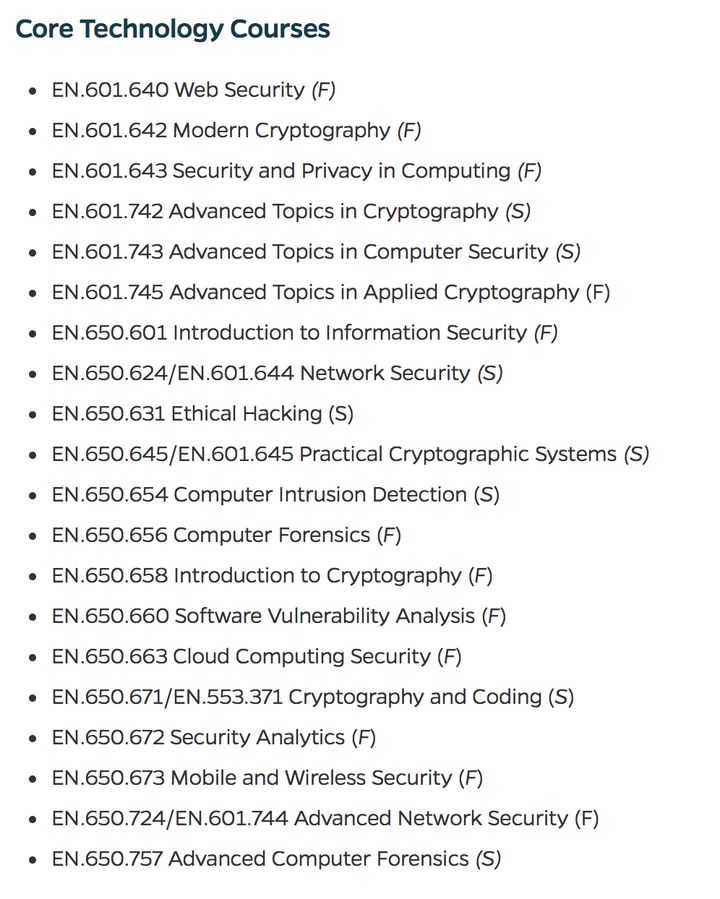
Task: Click EN.601.642 Modern Cryptography entry
Action: 236,131
